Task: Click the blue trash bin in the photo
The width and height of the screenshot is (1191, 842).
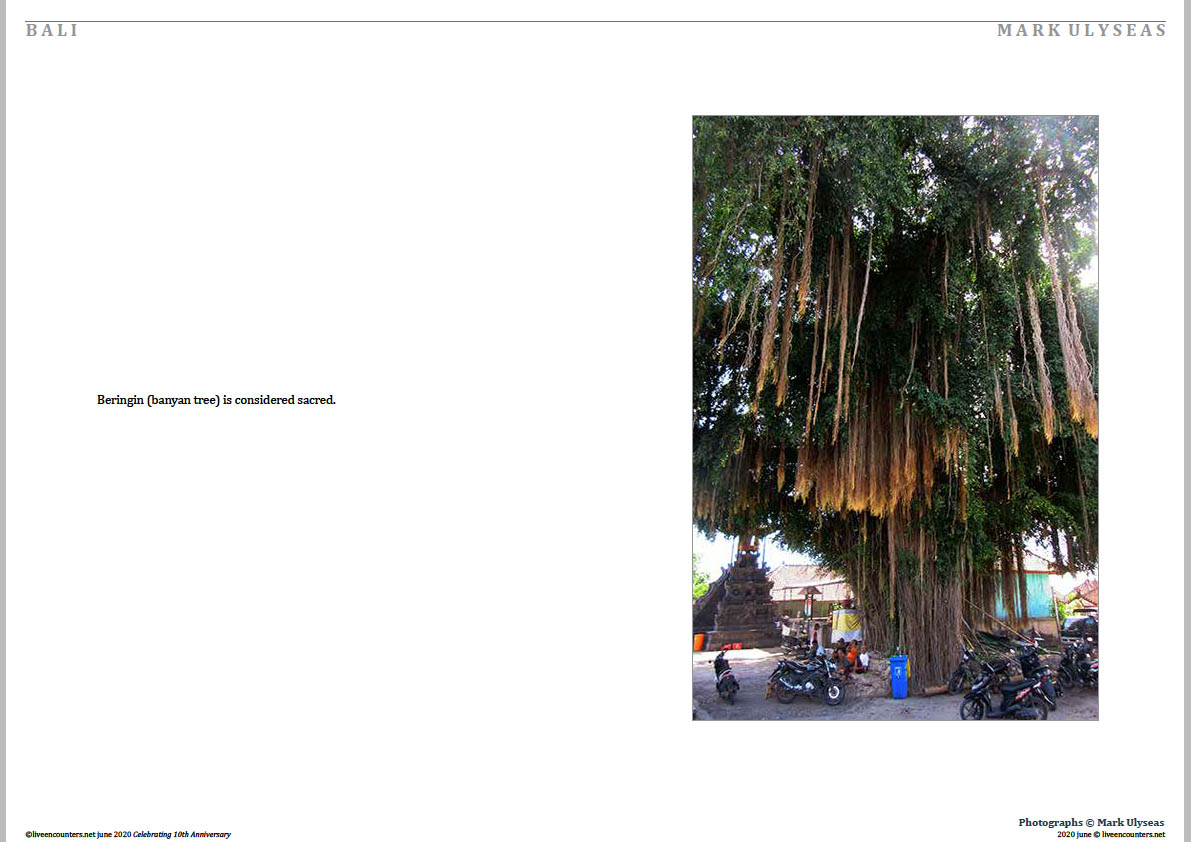Action: pyautogui.click(x=899, y=676)
